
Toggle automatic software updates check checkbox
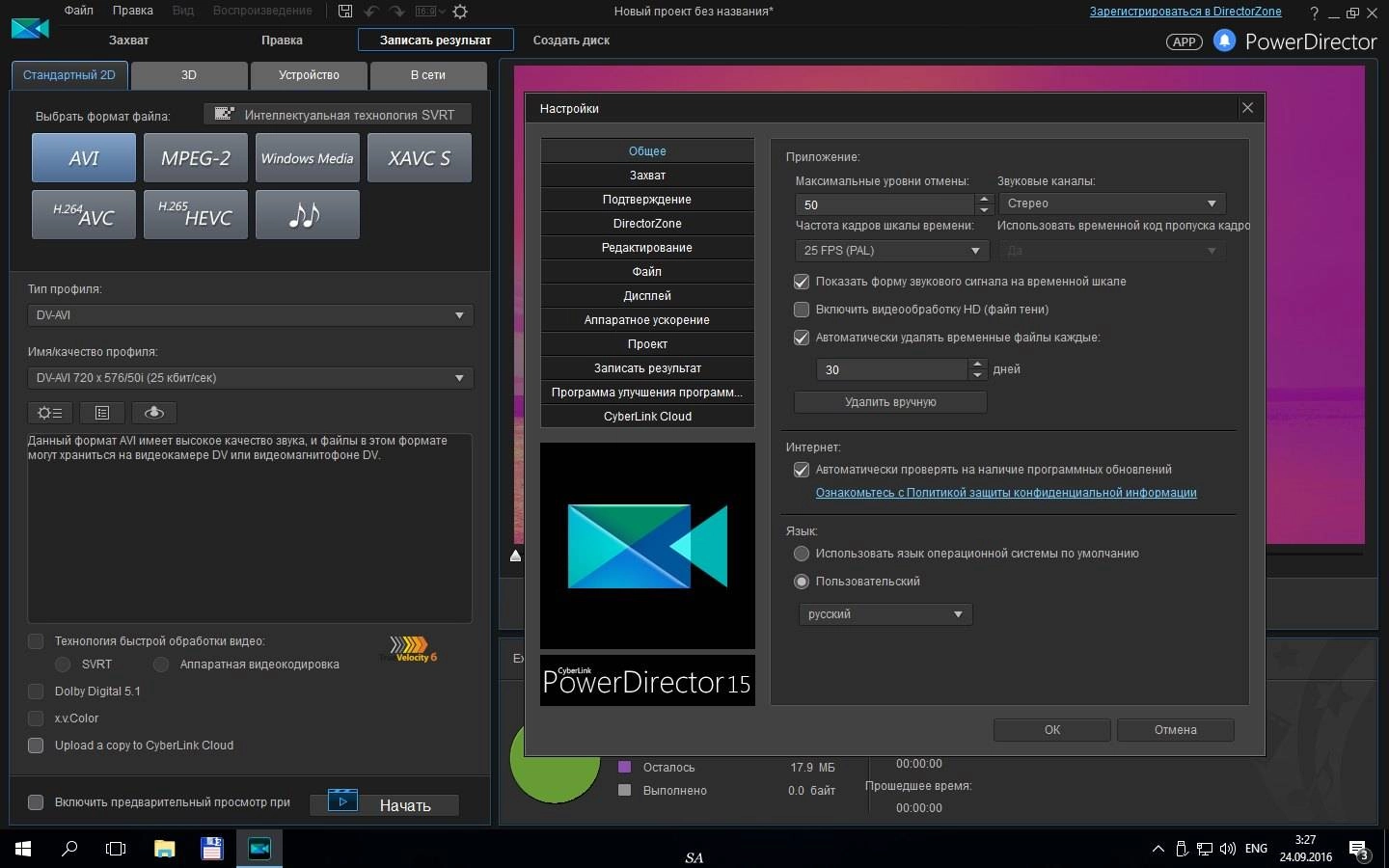click(x=801, y=470)
